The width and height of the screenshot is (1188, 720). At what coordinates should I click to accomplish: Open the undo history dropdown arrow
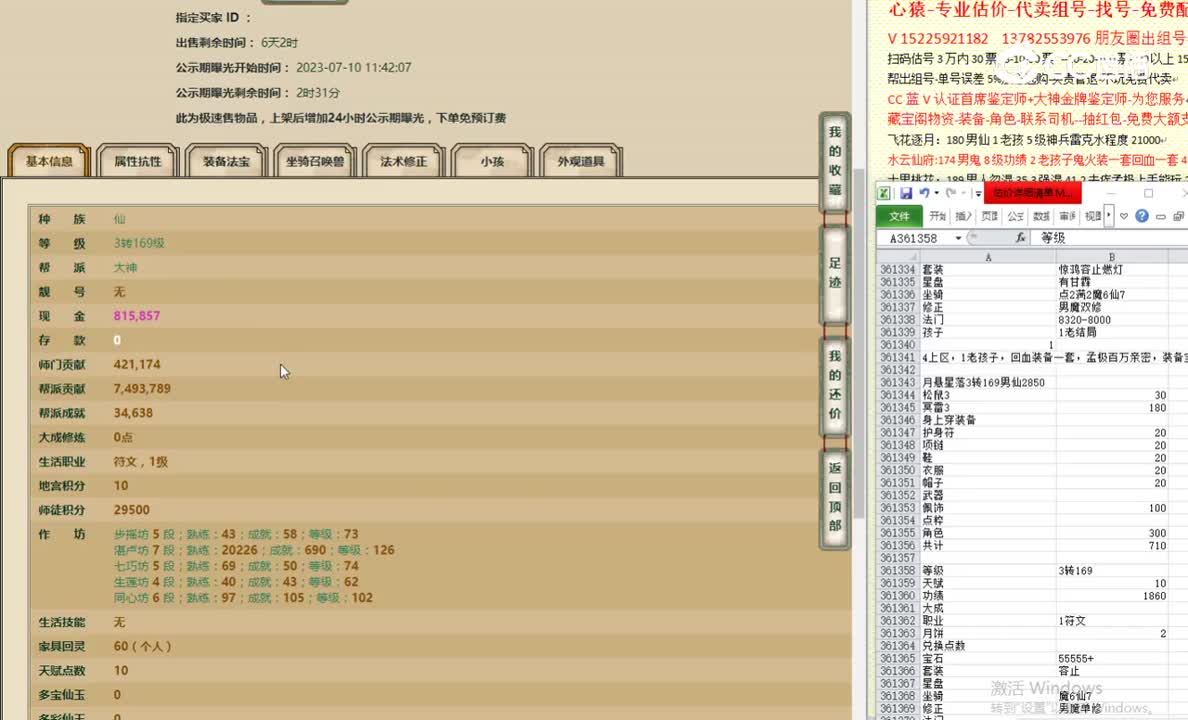click(936, 194)
